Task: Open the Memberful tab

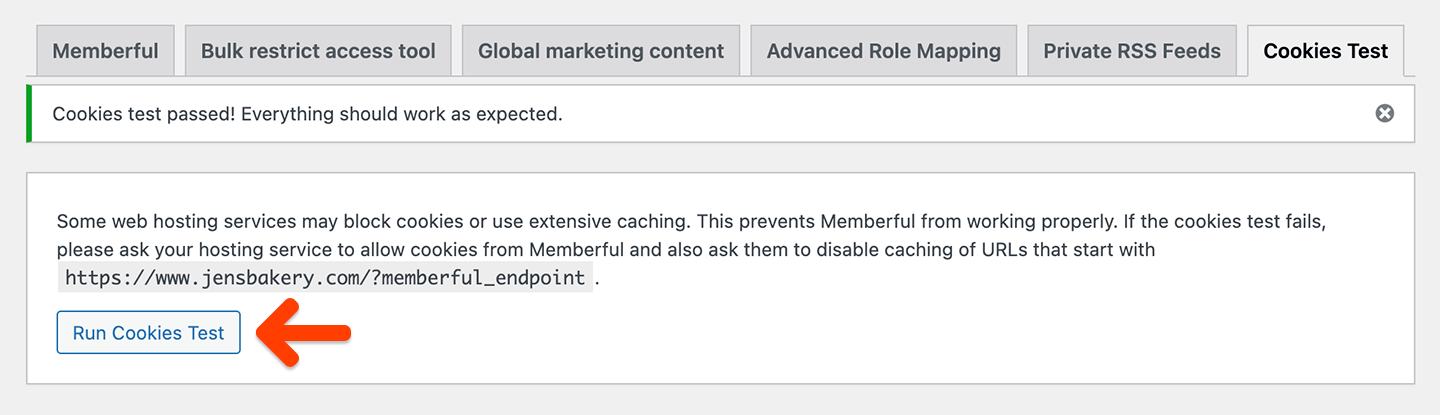Action: pos(105,51)
